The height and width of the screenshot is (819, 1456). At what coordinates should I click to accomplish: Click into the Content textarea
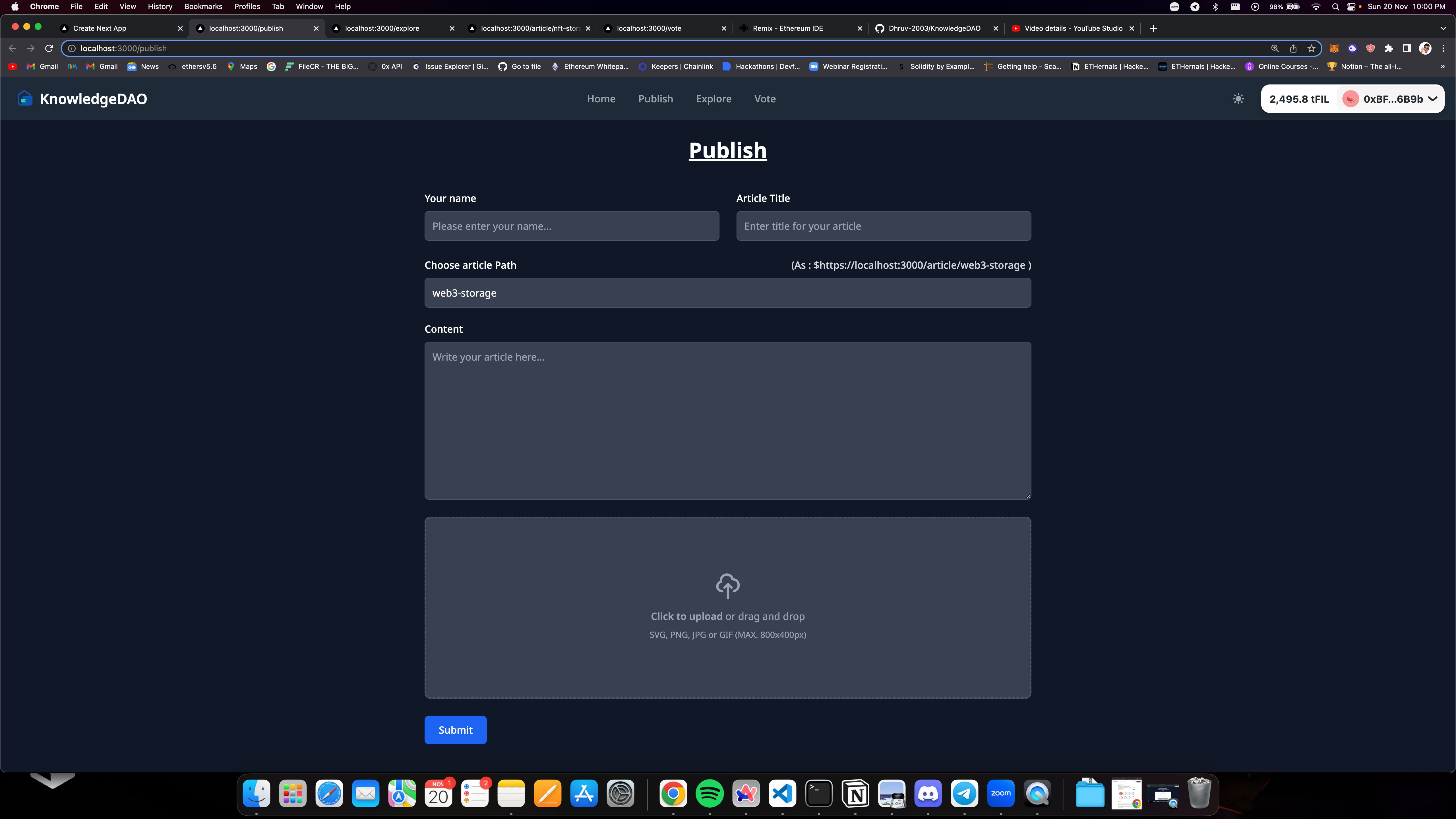pos(727,421)
